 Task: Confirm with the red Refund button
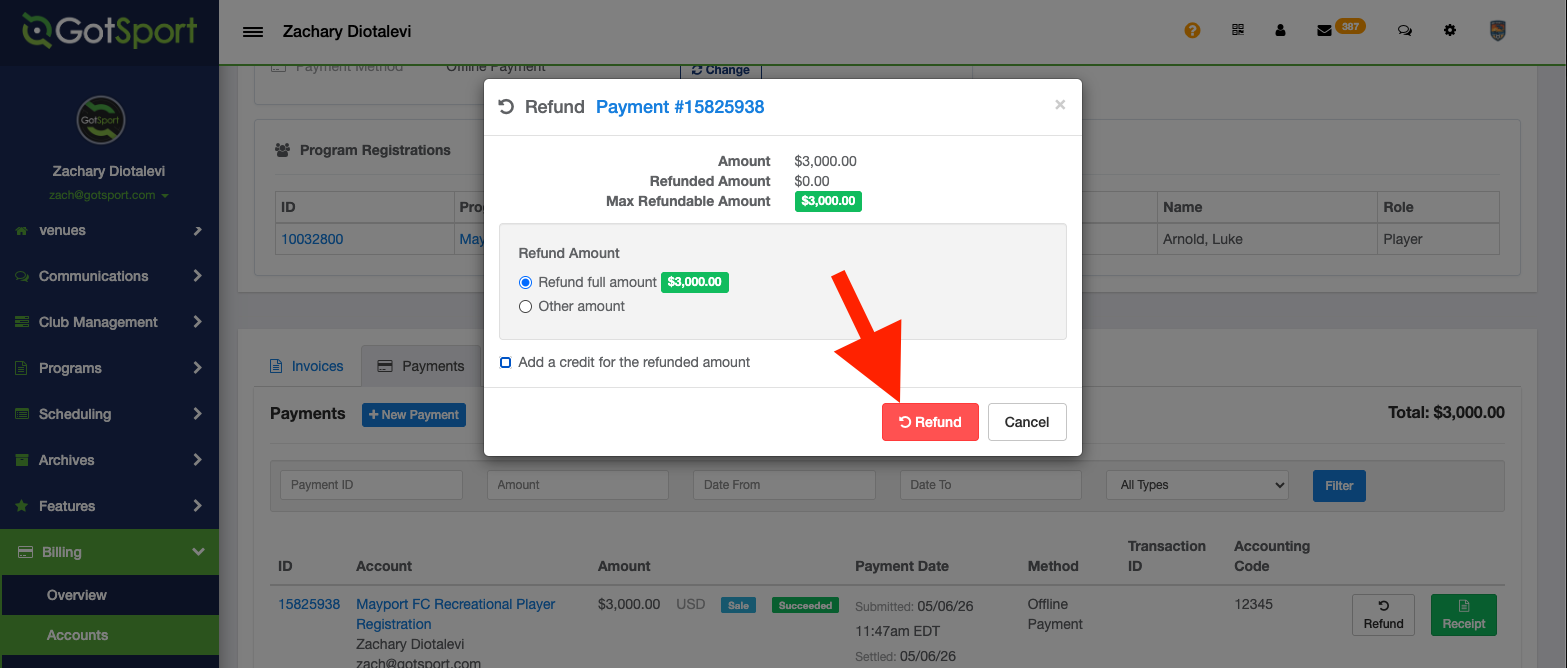point(930,422)
